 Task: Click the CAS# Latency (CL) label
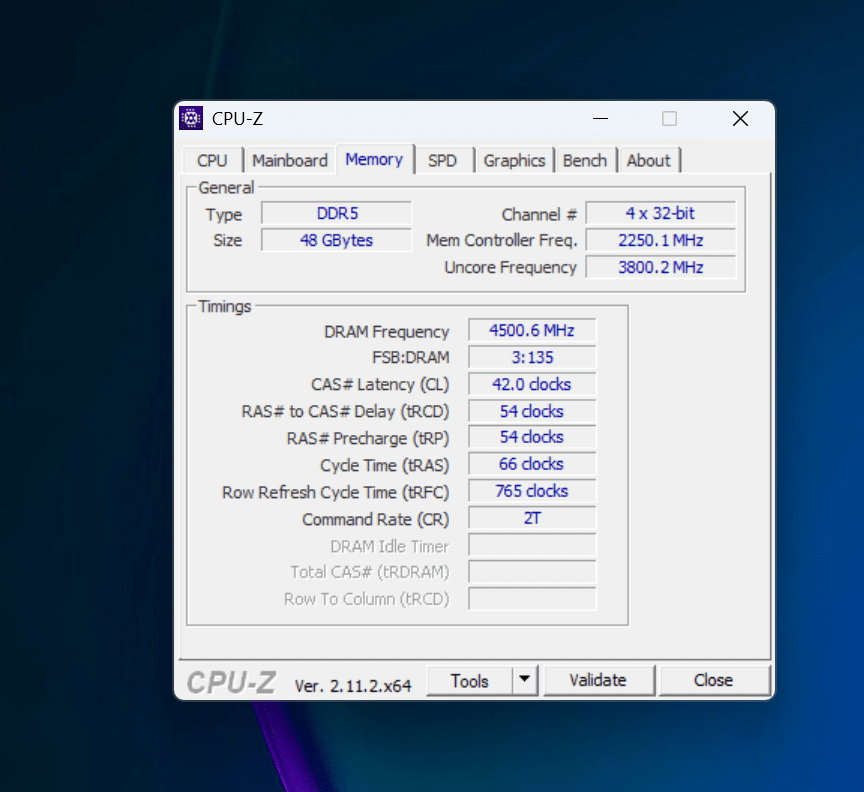click(380, 384)
